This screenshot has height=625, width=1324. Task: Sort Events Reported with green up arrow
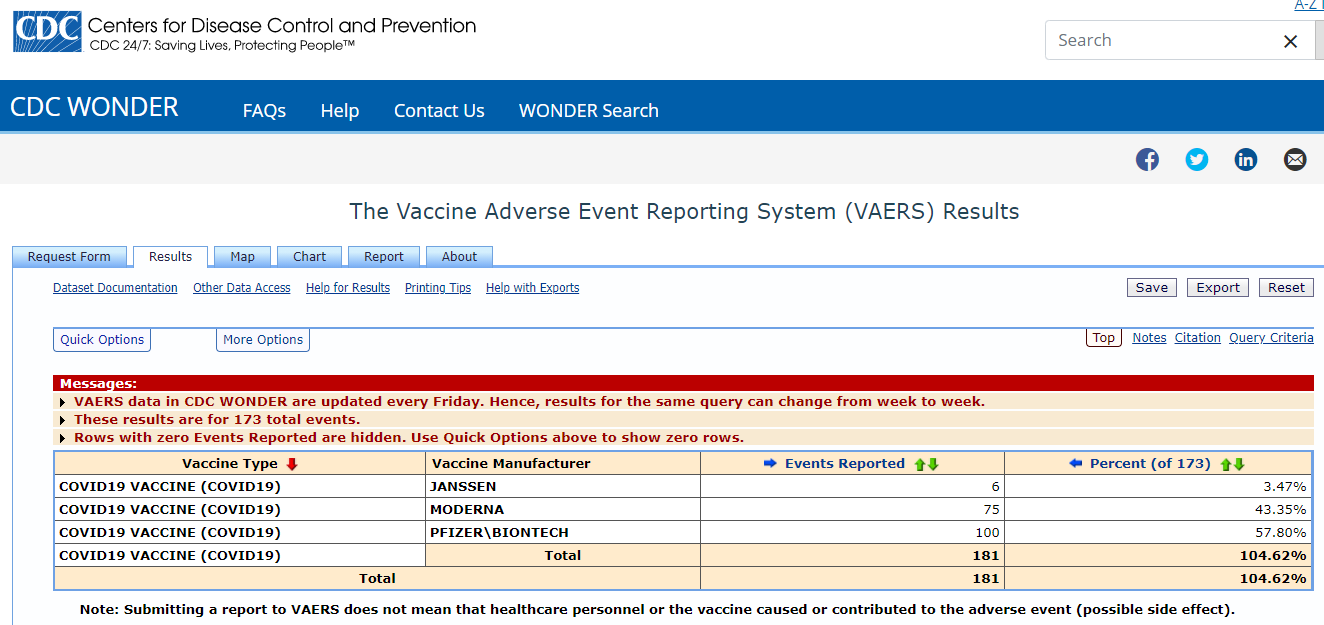click(920, 464)
